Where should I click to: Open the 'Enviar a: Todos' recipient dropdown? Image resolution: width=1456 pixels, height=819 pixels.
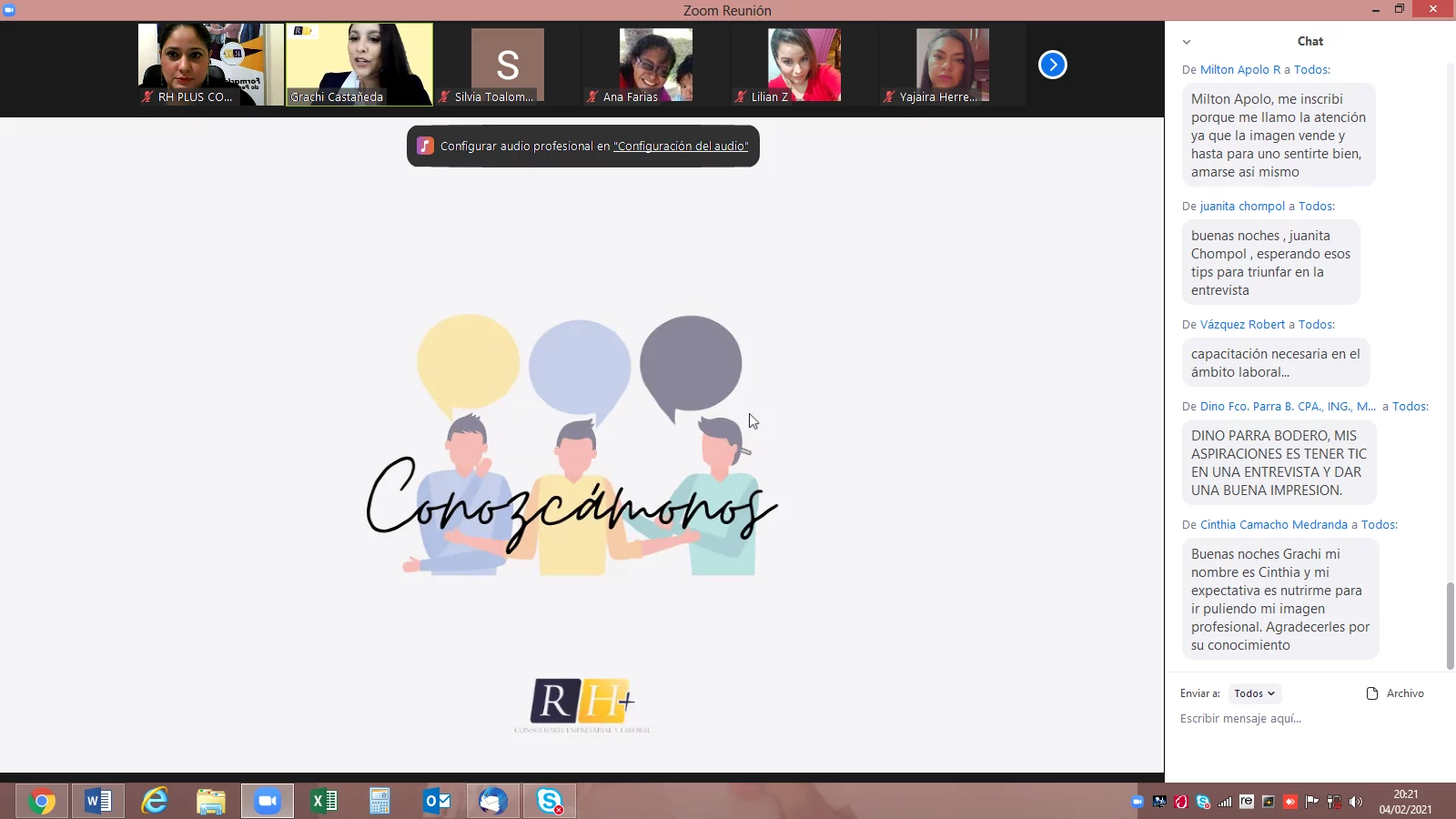coord(1254,693)
